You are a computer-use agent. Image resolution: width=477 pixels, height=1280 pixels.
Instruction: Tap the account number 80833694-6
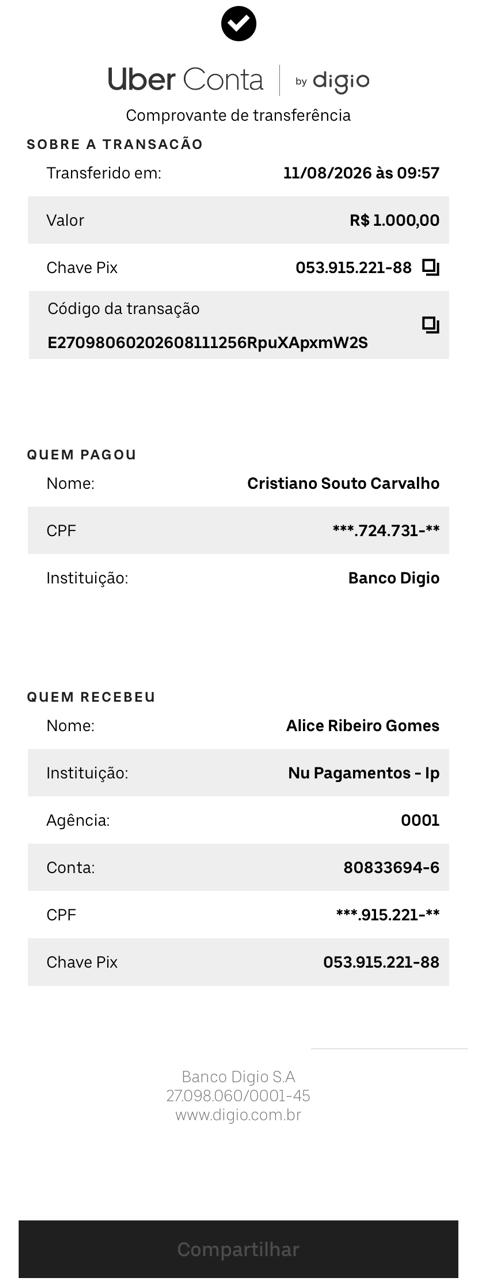(x=391, y=868)
